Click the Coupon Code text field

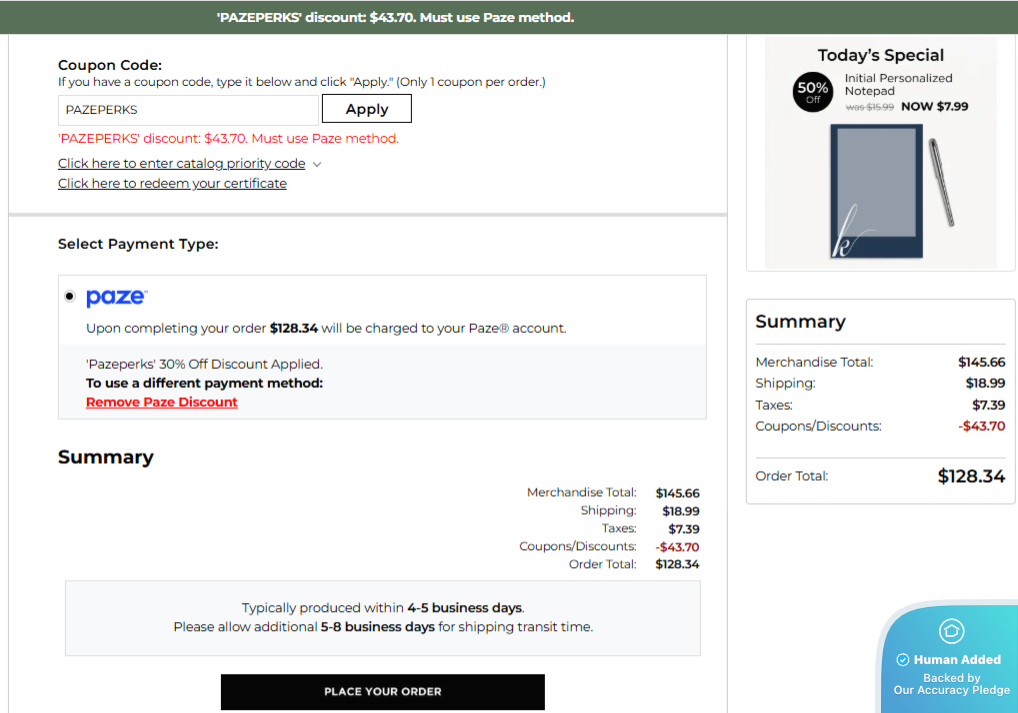[188, 109]
